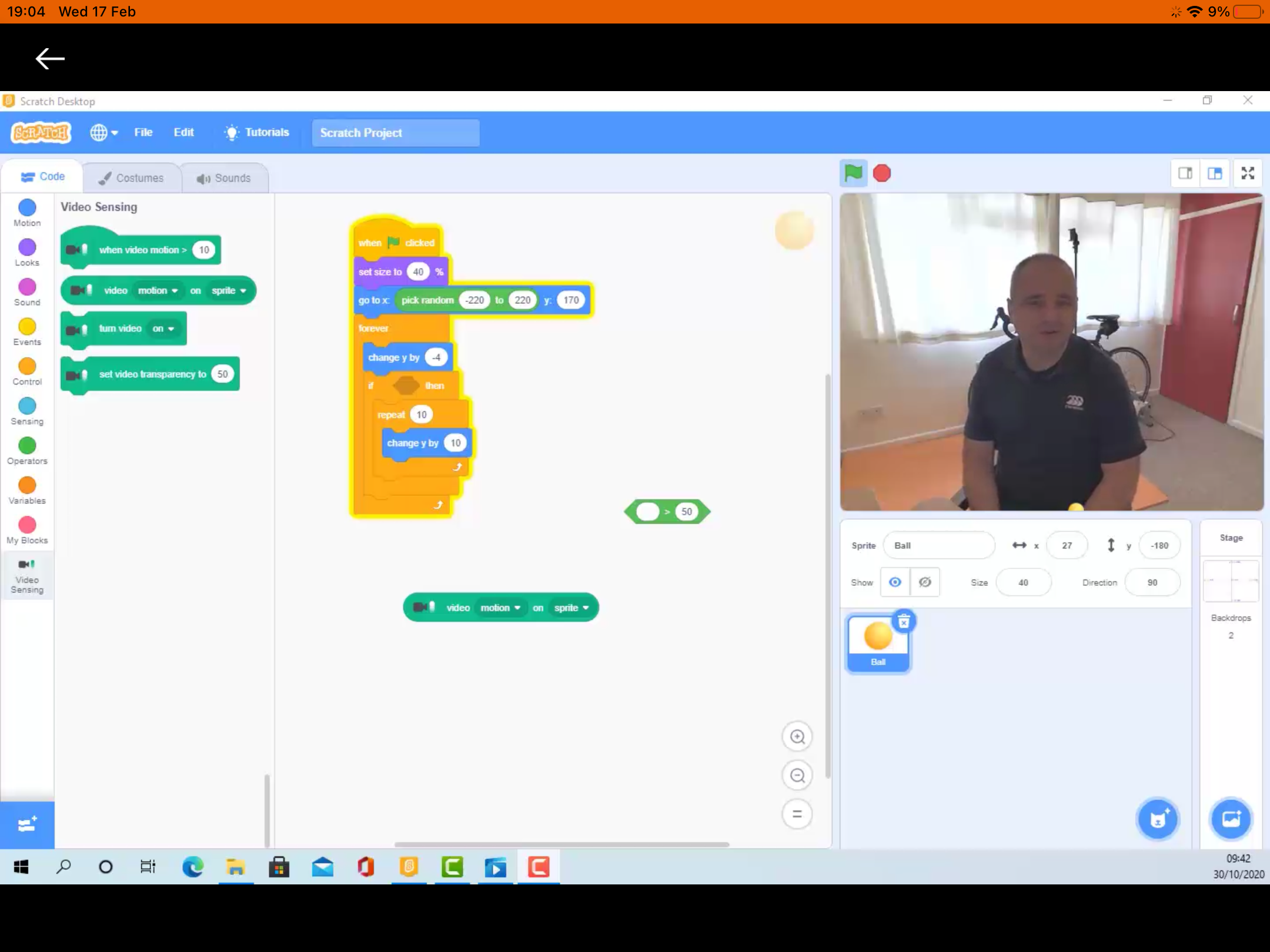Open the File menu
The width and height of the screenshot is (1270, 952).
tap(143, 133)
